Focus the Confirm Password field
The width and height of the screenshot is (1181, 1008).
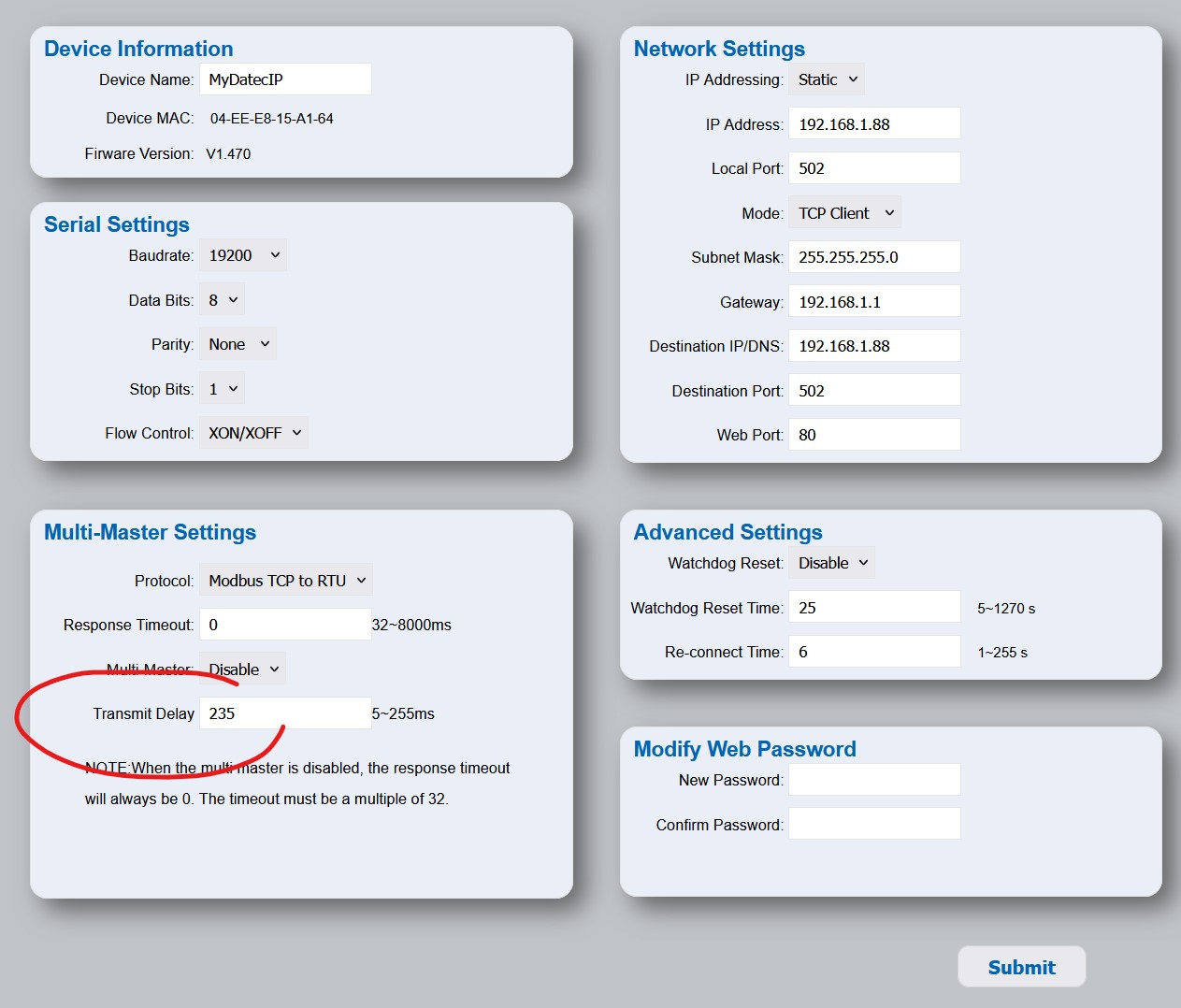[x=874, y=825]
